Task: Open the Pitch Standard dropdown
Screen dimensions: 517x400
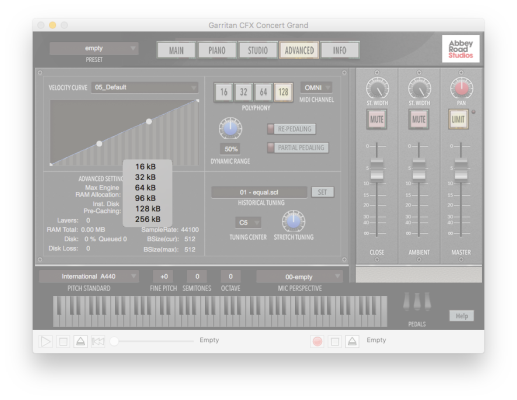Action: (89, 277)
